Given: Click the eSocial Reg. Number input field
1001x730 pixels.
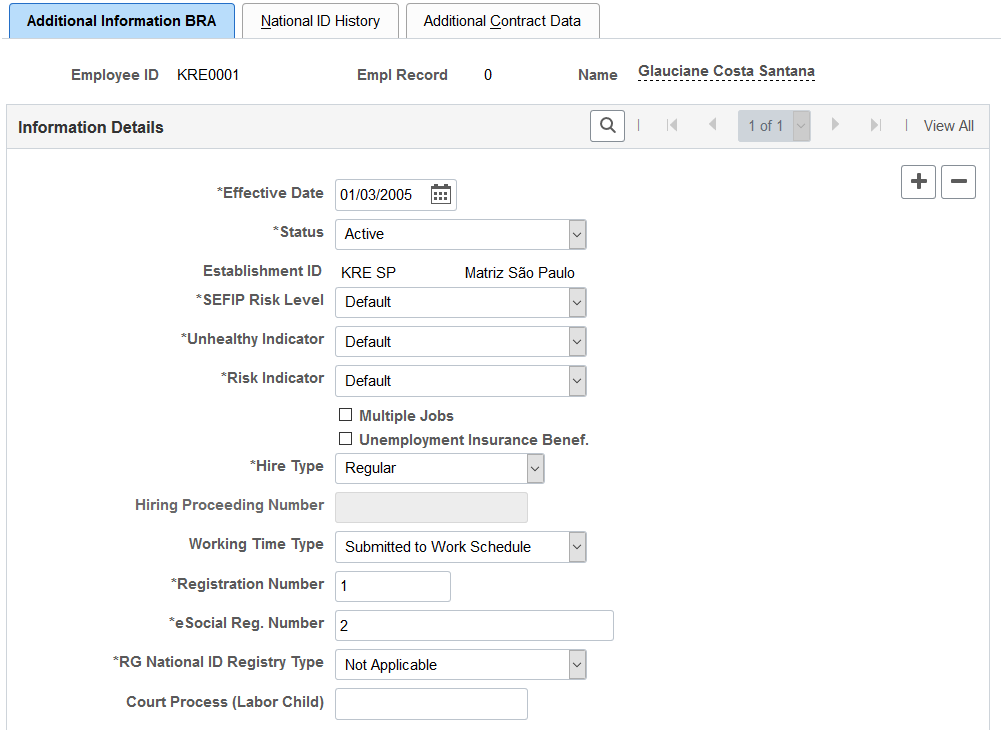Looking at the screenshot, I should pos(474,625).
